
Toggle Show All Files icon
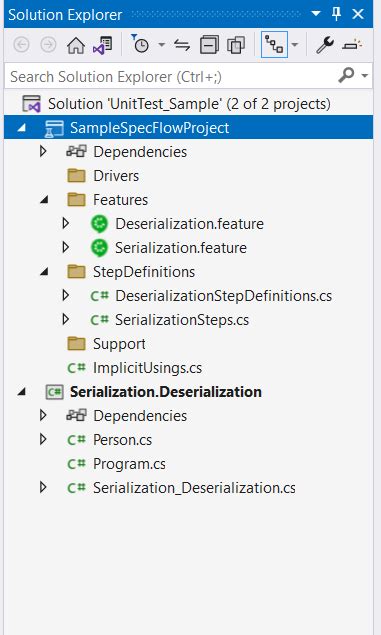[x=236, y=45]
